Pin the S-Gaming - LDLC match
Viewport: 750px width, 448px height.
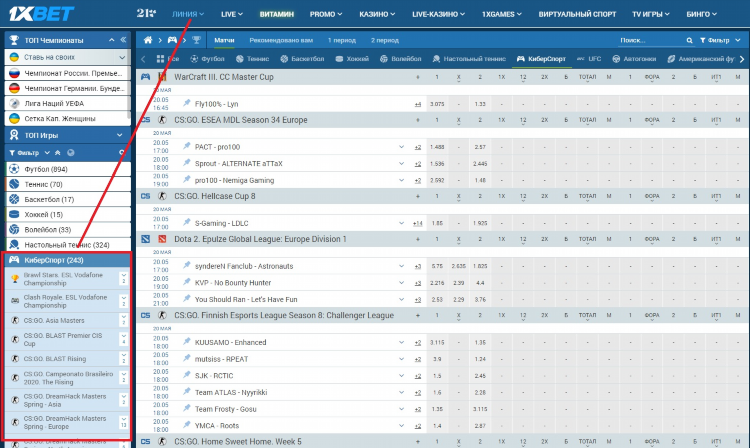pos(187,222)
